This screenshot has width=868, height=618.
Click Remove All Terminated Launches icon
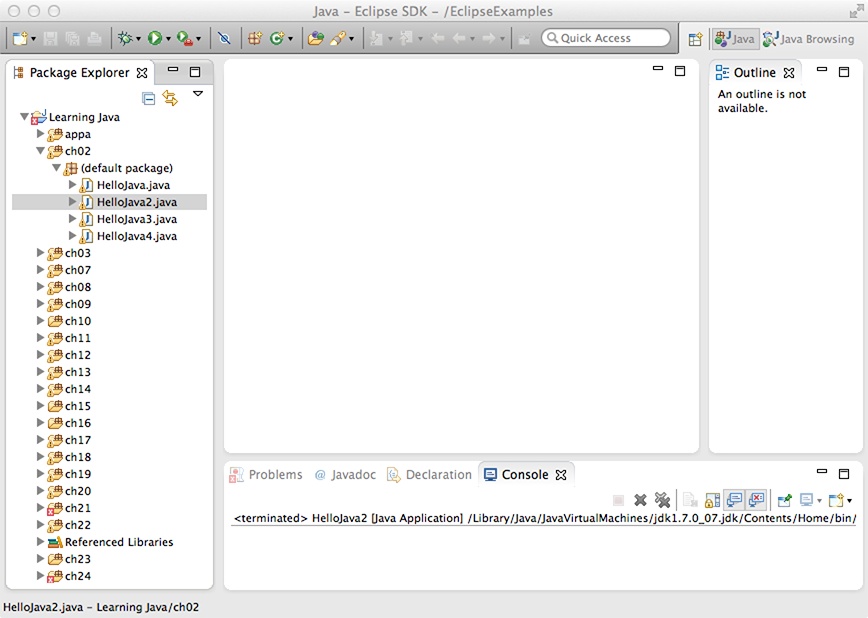(x=663, y=500)
